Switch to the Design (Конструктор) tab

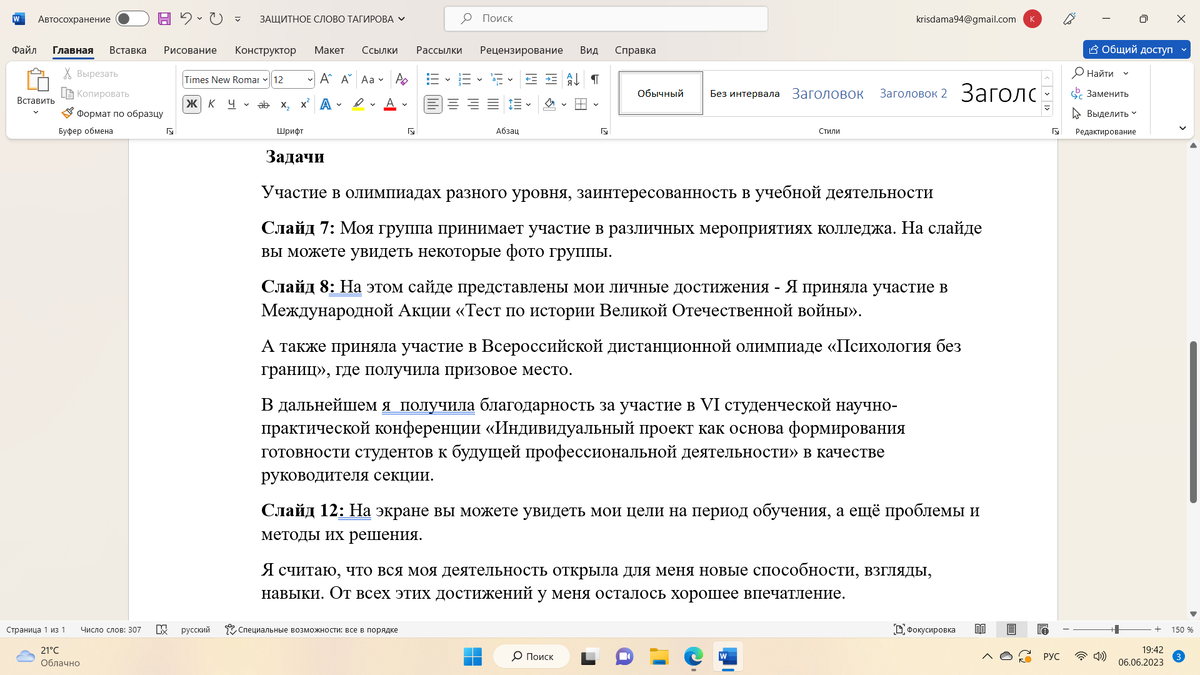point(265,50)
